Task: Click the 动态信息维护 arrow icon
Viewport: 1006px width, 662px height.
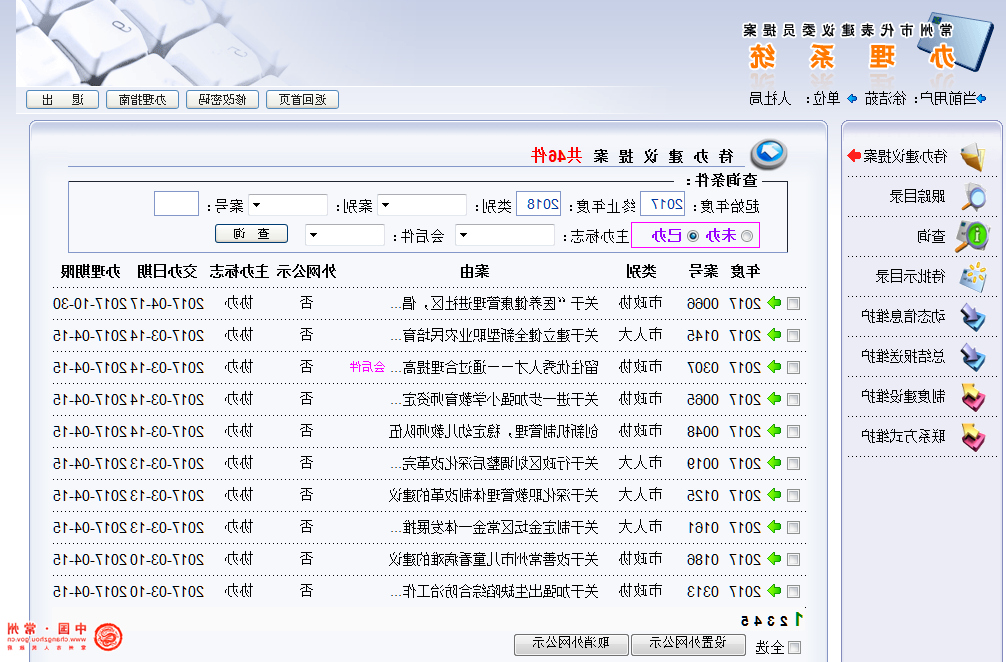Action: (x=973, y=317)
